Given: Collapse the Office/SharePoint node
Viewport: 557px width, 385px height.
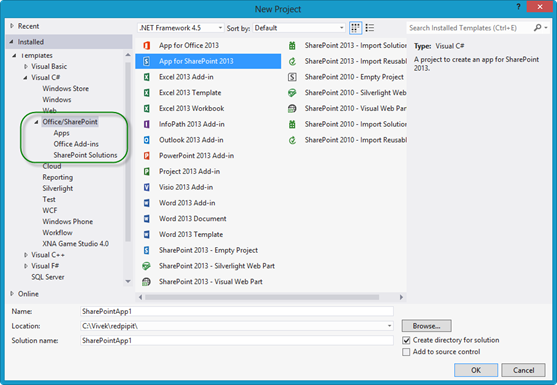Looking at the screenshot, I should coord(37,122).
